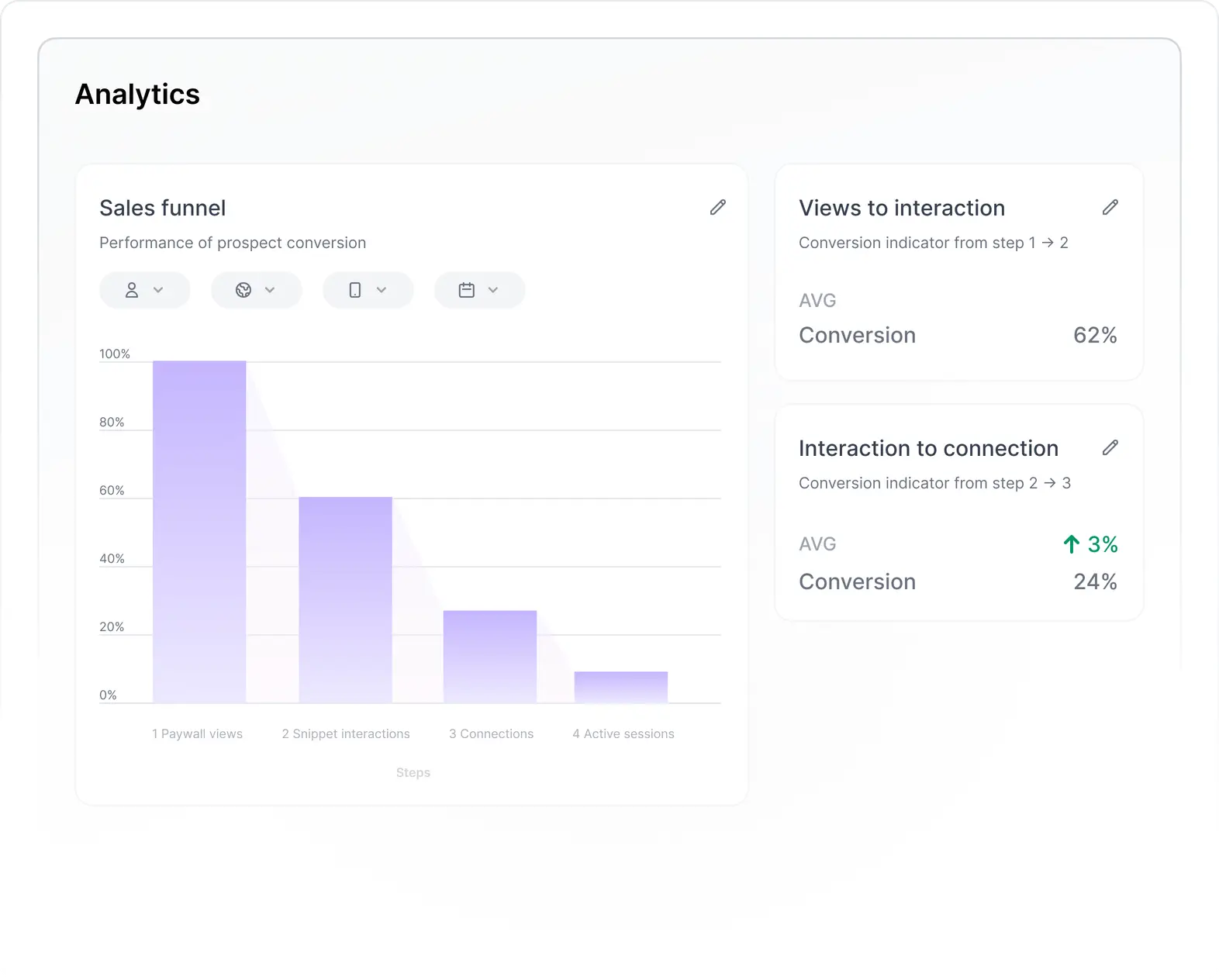The height and width of the screenshot is (980, 1219).
Task: Click the 40% y-axis label
Action: [x=112, y=558]
